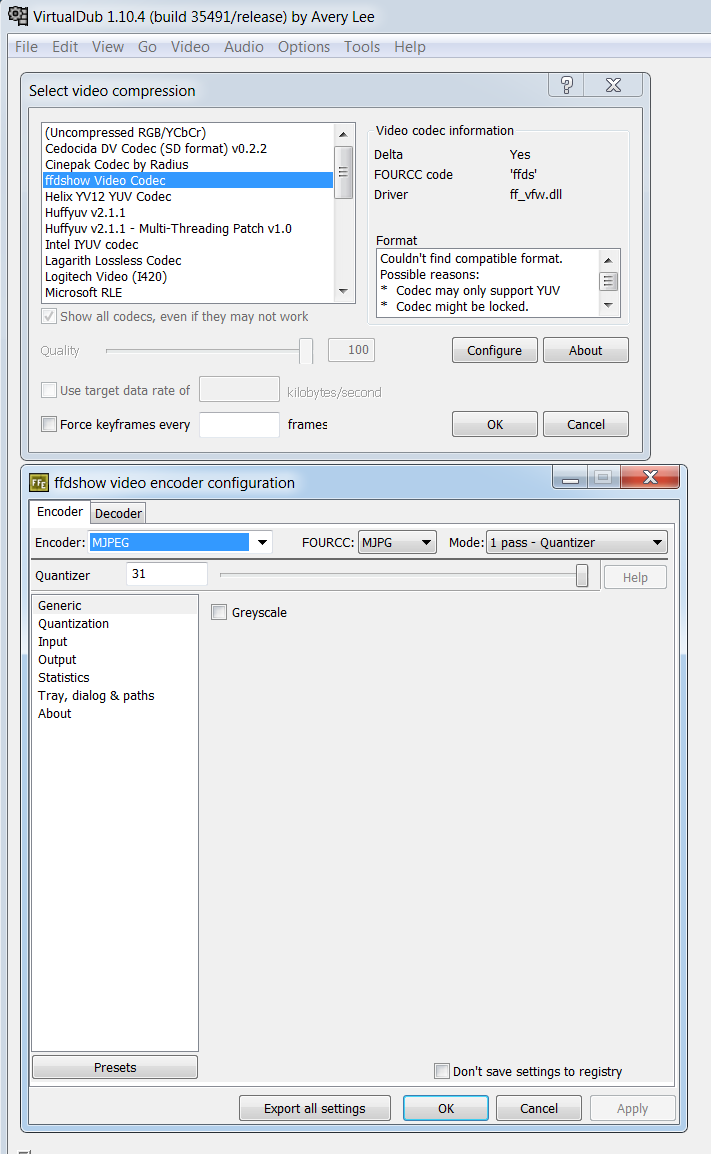Select Quantization in settings list
Image resolution: width=711 pixels, height=1154 pixels.
pyautogui.click(x=115, y=623)
